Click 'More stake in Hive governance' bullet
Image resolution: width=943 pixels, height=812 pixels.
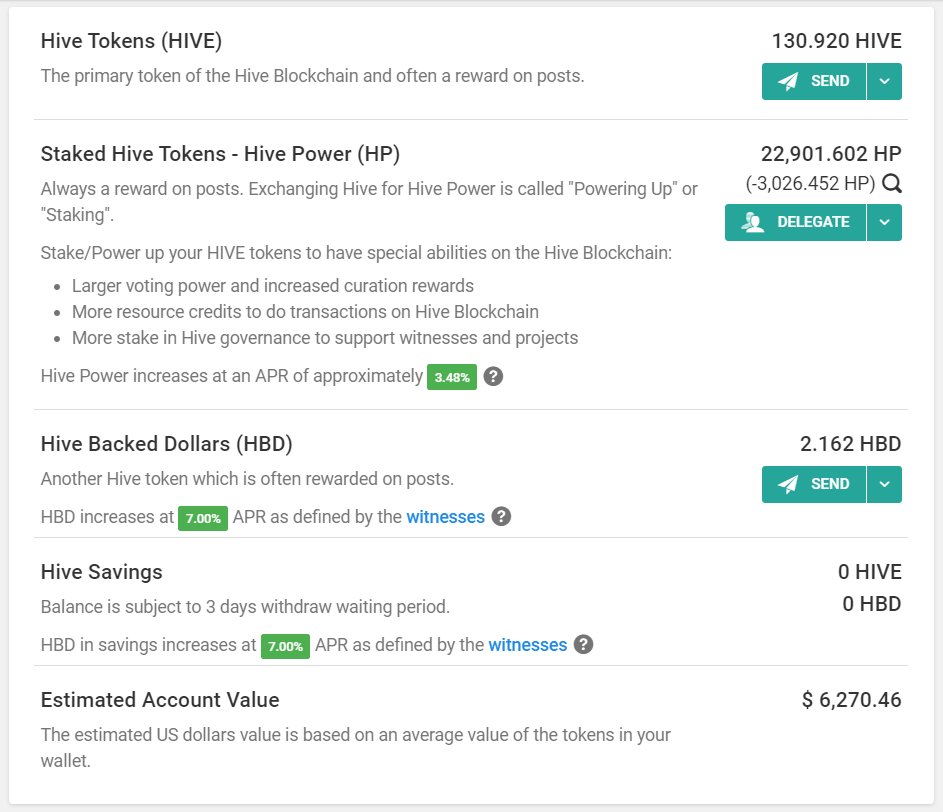pos(325,338)
